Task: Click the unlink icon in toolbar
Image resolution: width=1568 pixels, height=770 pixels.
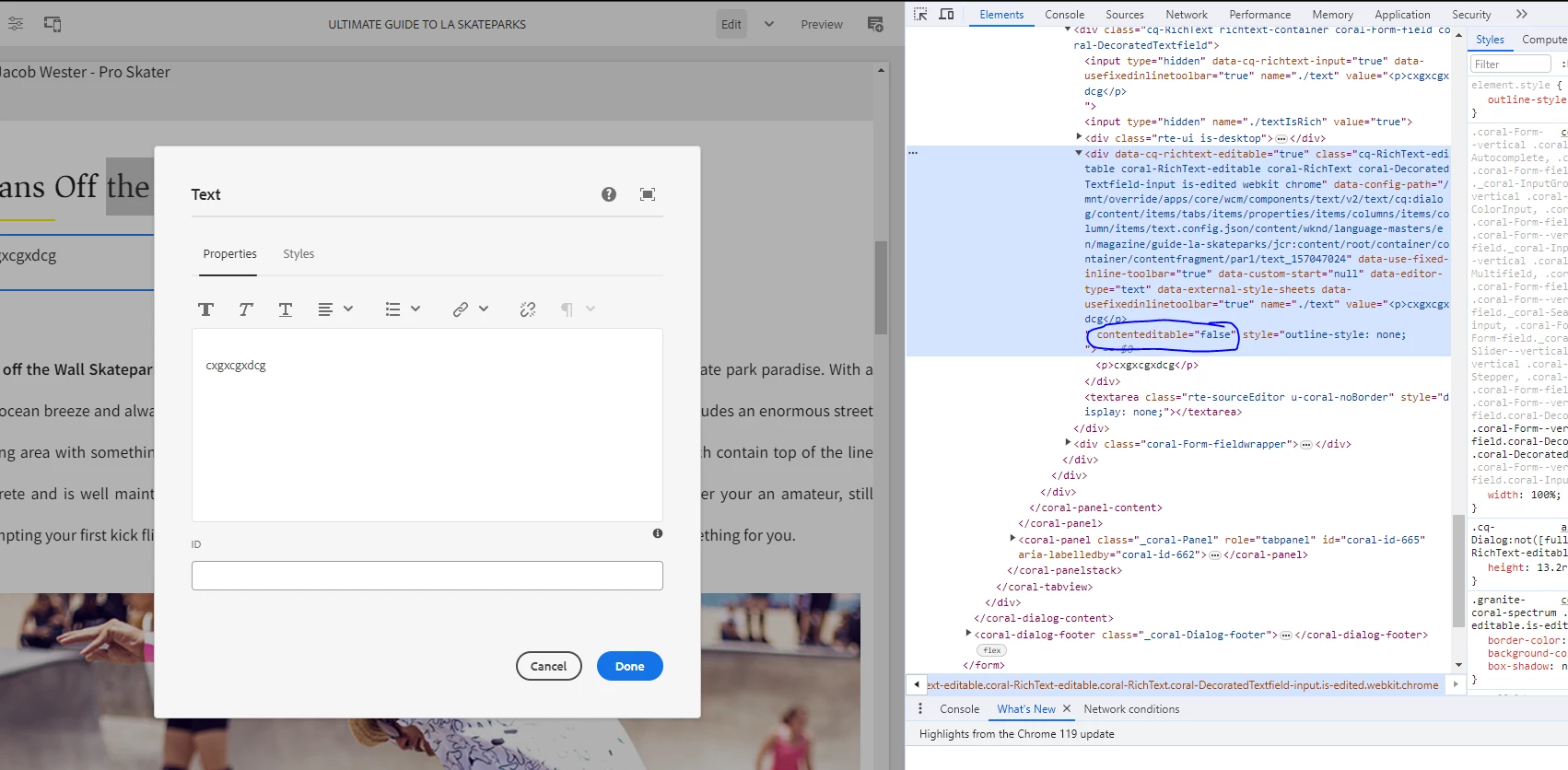Action: click(528, 309)
